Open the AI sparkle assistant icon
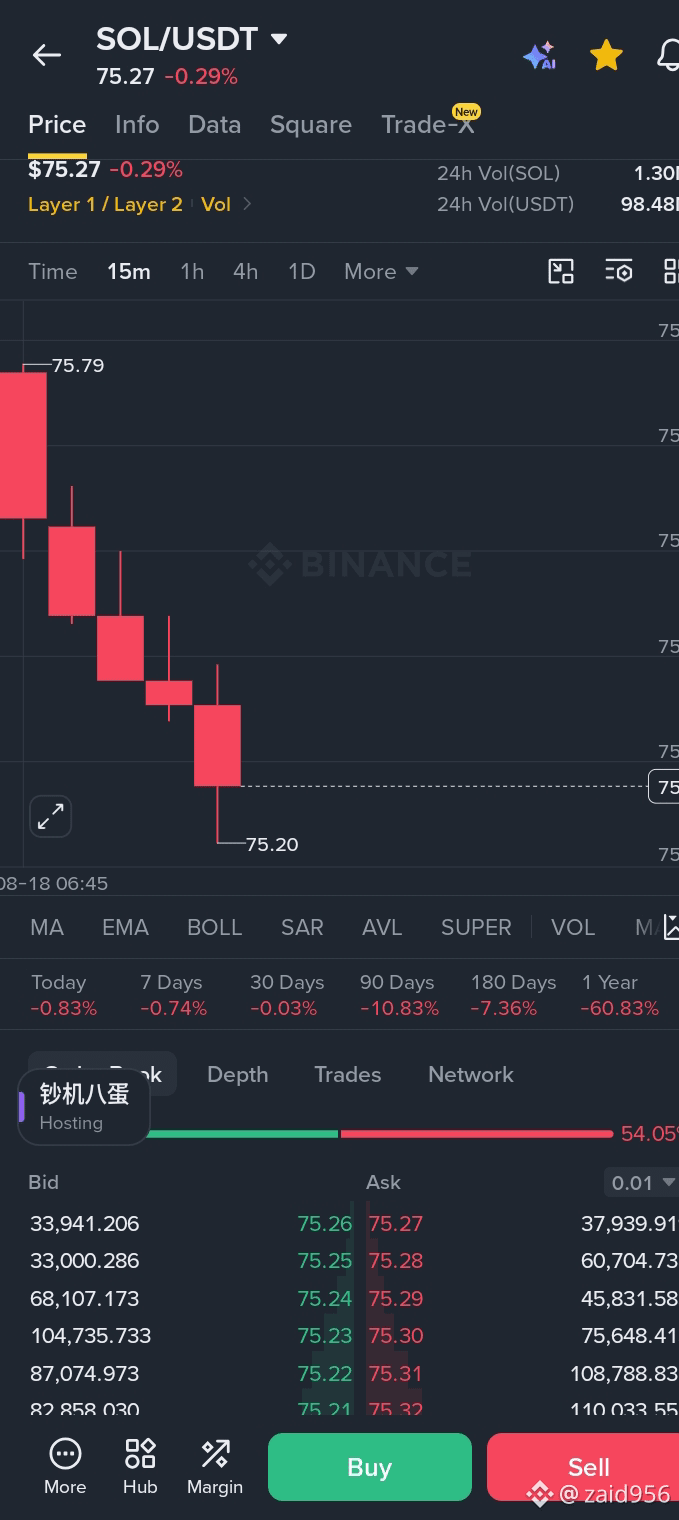 pyautogui.click(x=539, y=56)
